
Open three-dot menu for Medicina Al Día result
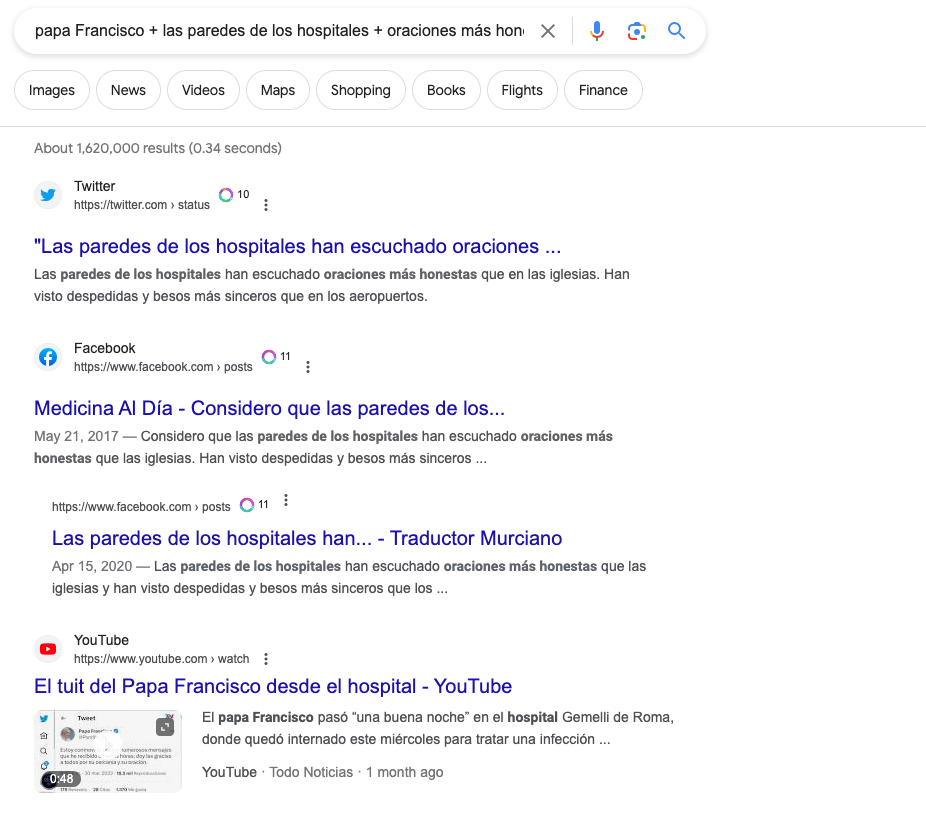coord(308,367)
